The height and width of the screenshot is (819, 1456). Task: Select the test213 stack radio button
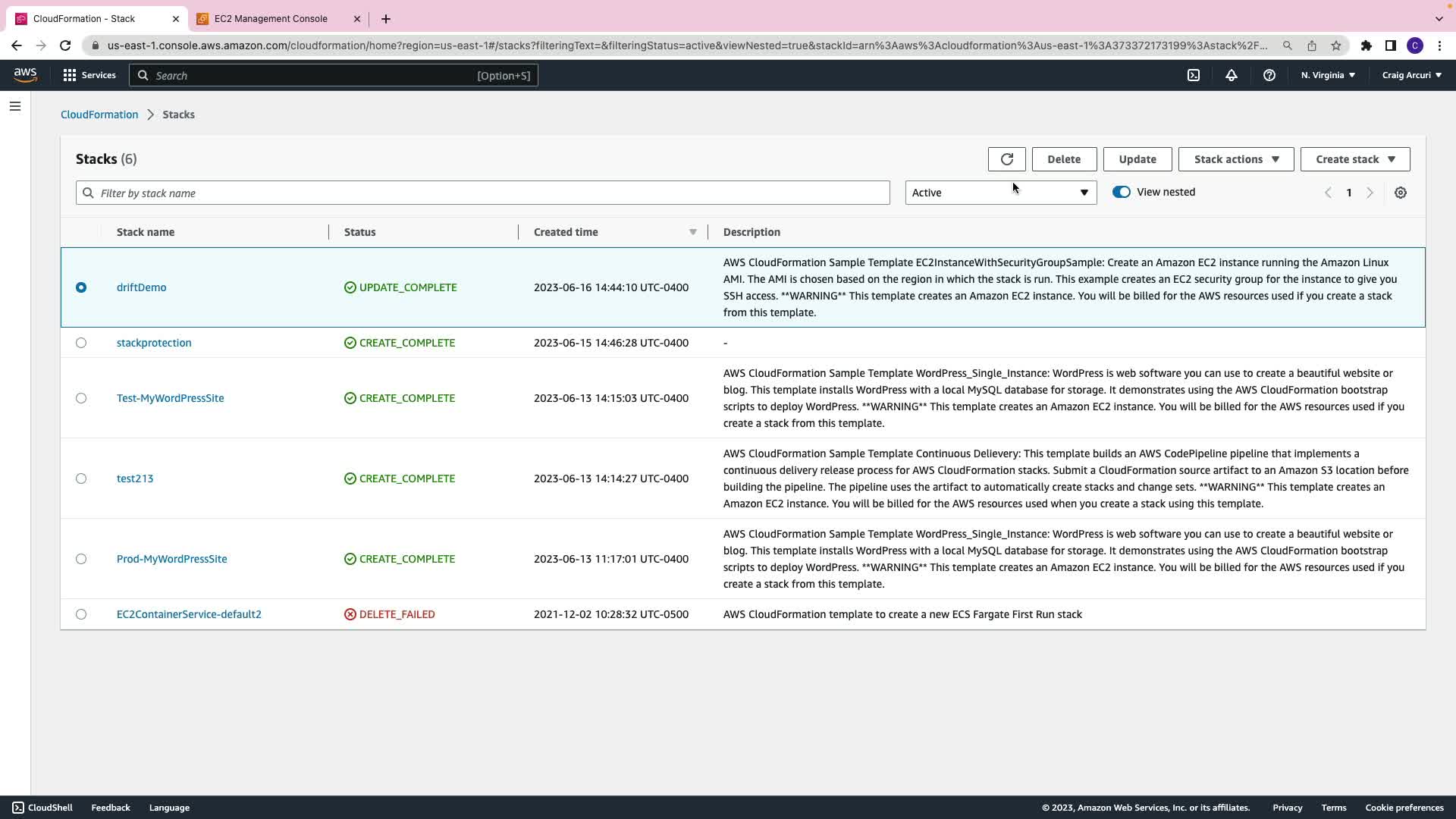81,479
